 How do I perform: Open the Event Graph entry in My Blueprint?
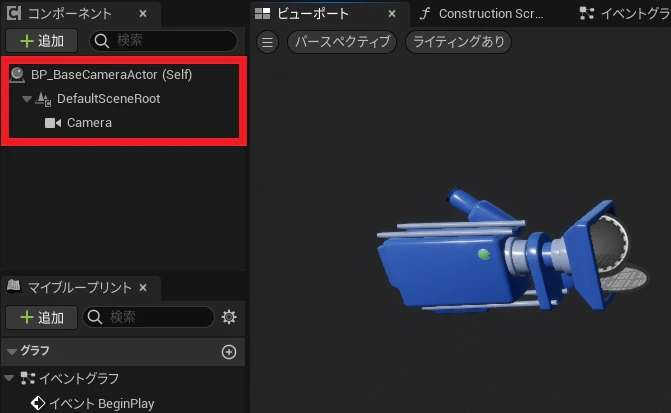click(79, 378)
